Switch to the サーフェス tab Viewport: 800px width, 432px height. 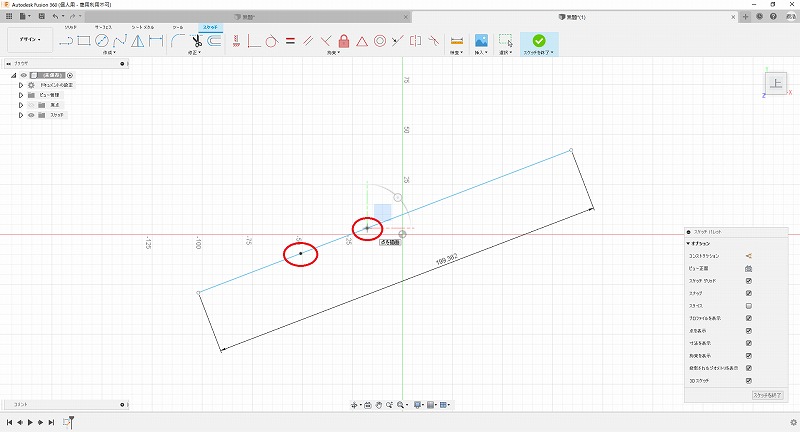click(x=104, y=27)
